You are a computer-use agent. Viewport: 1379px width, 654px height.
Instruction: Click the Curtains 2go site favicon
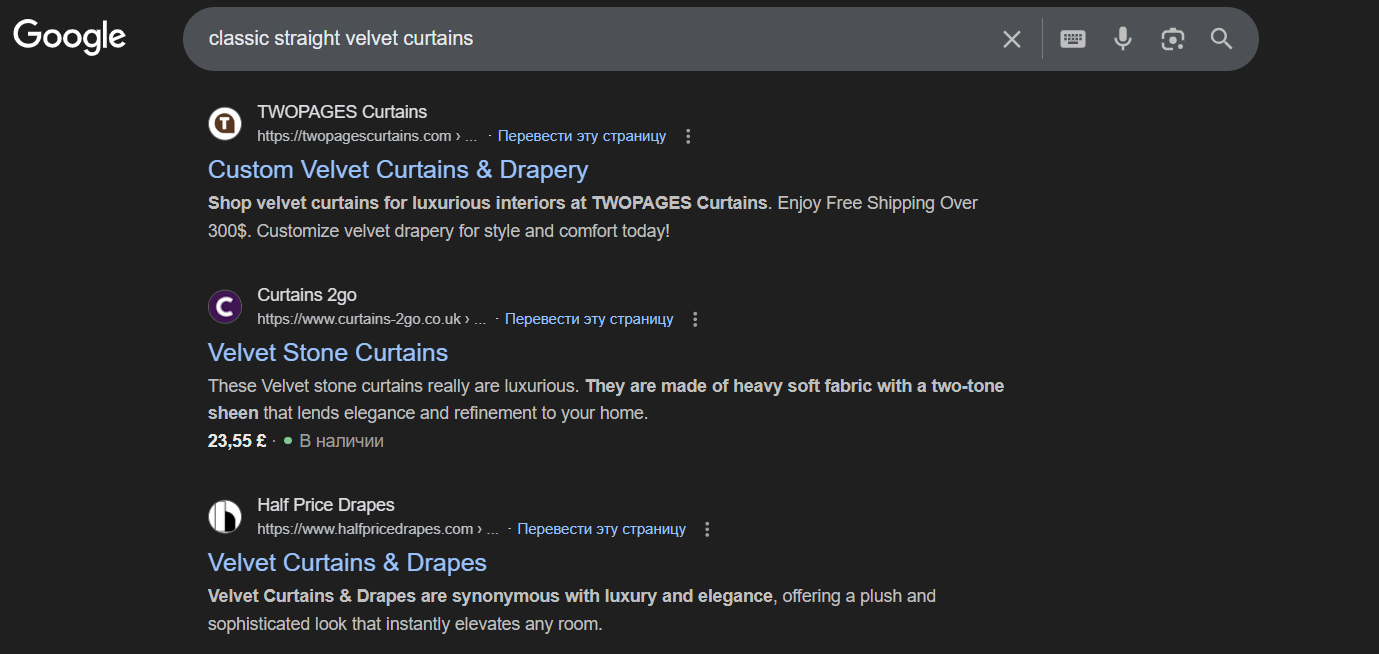[225, 307]
